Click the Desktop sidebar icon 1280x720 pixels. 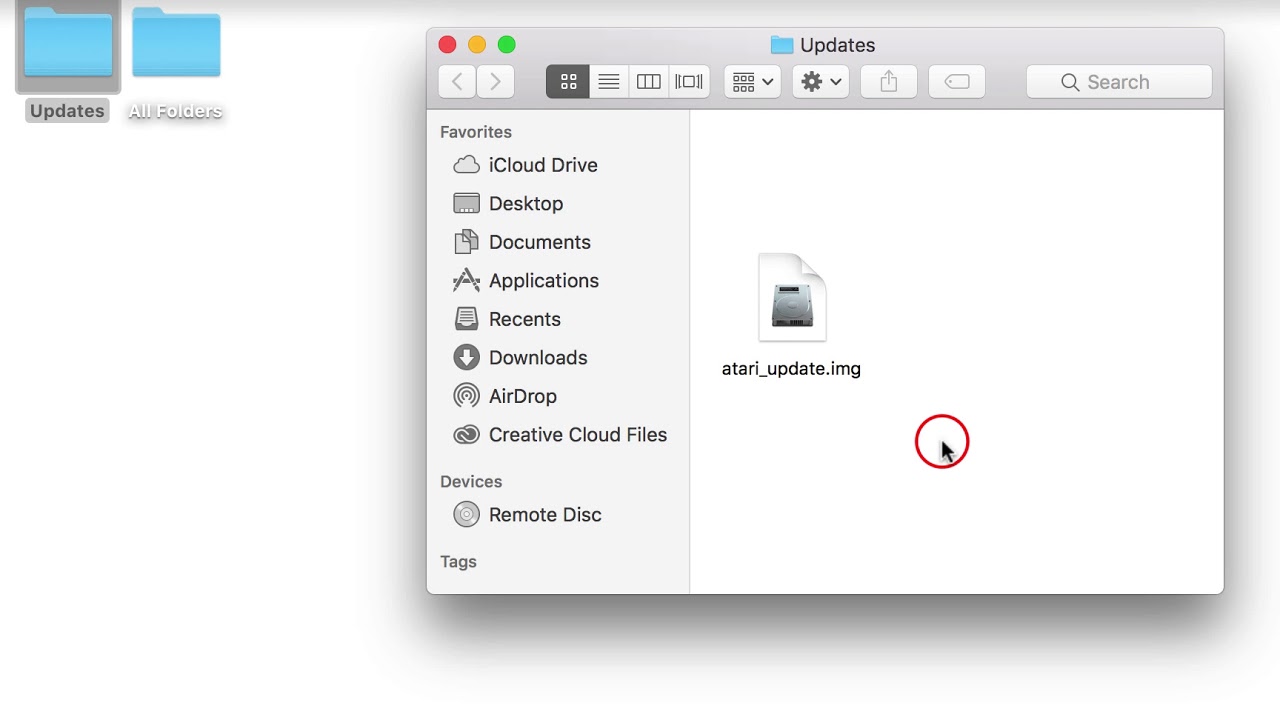pos(466,204)
